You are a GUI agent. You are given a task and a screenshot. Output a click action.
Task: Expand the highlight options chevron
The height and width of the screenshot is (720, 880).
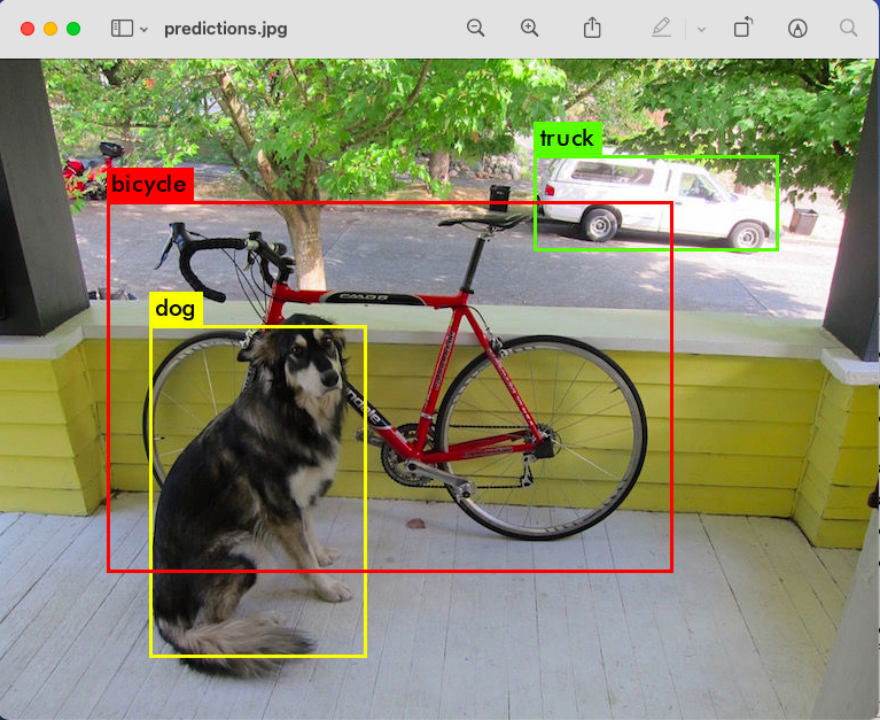pyautogui.click(x=701, y=30)
